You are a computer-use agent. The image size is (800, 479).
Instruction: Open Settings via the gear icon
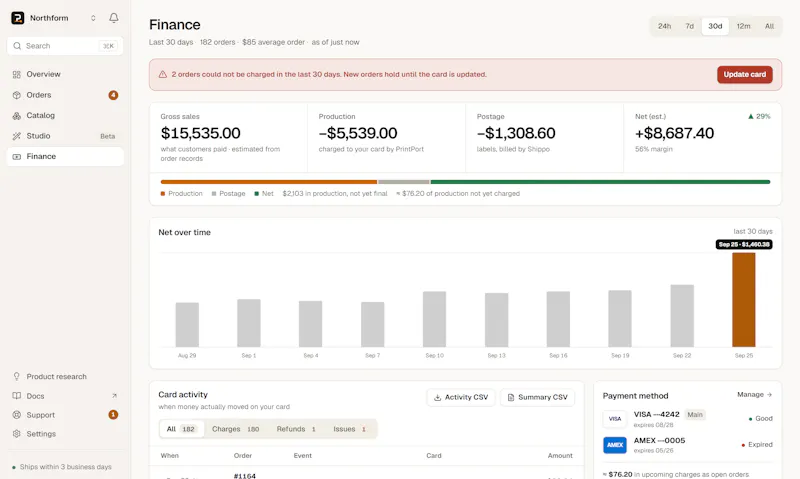point(17,434)
